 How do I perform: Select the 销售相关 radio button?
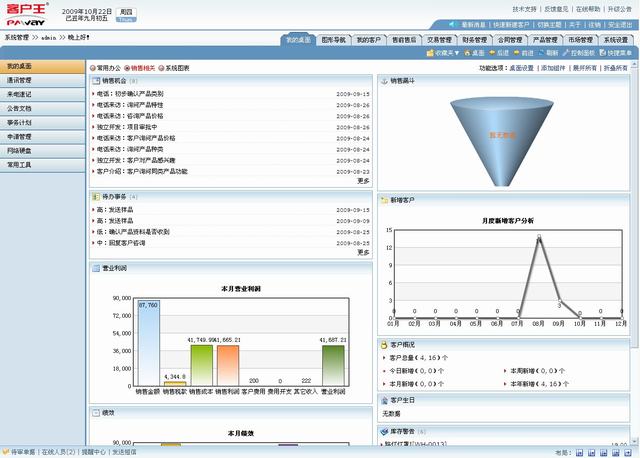pos(127,67)
